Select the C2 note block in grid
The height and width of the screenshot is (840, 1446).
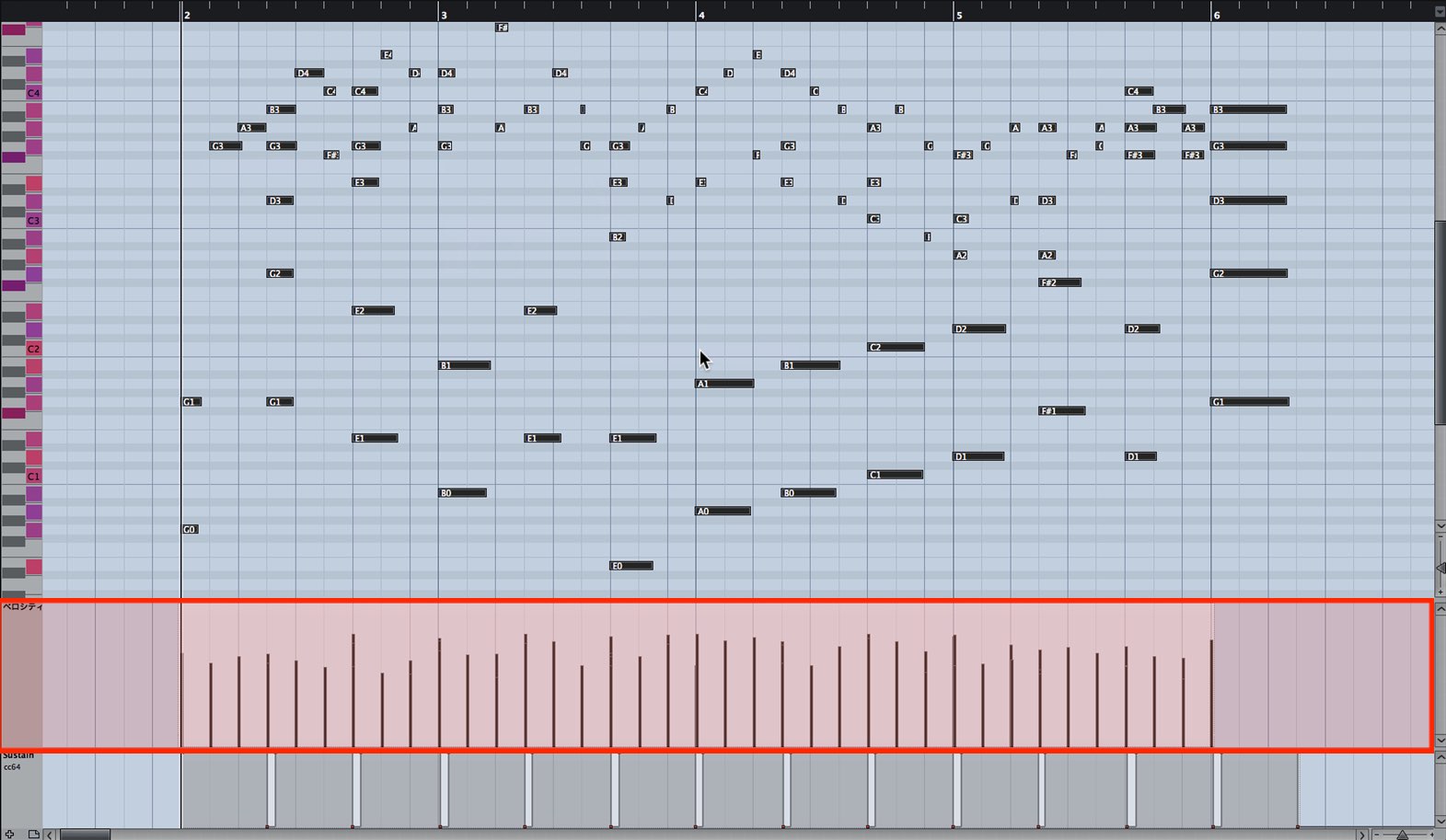897,348
